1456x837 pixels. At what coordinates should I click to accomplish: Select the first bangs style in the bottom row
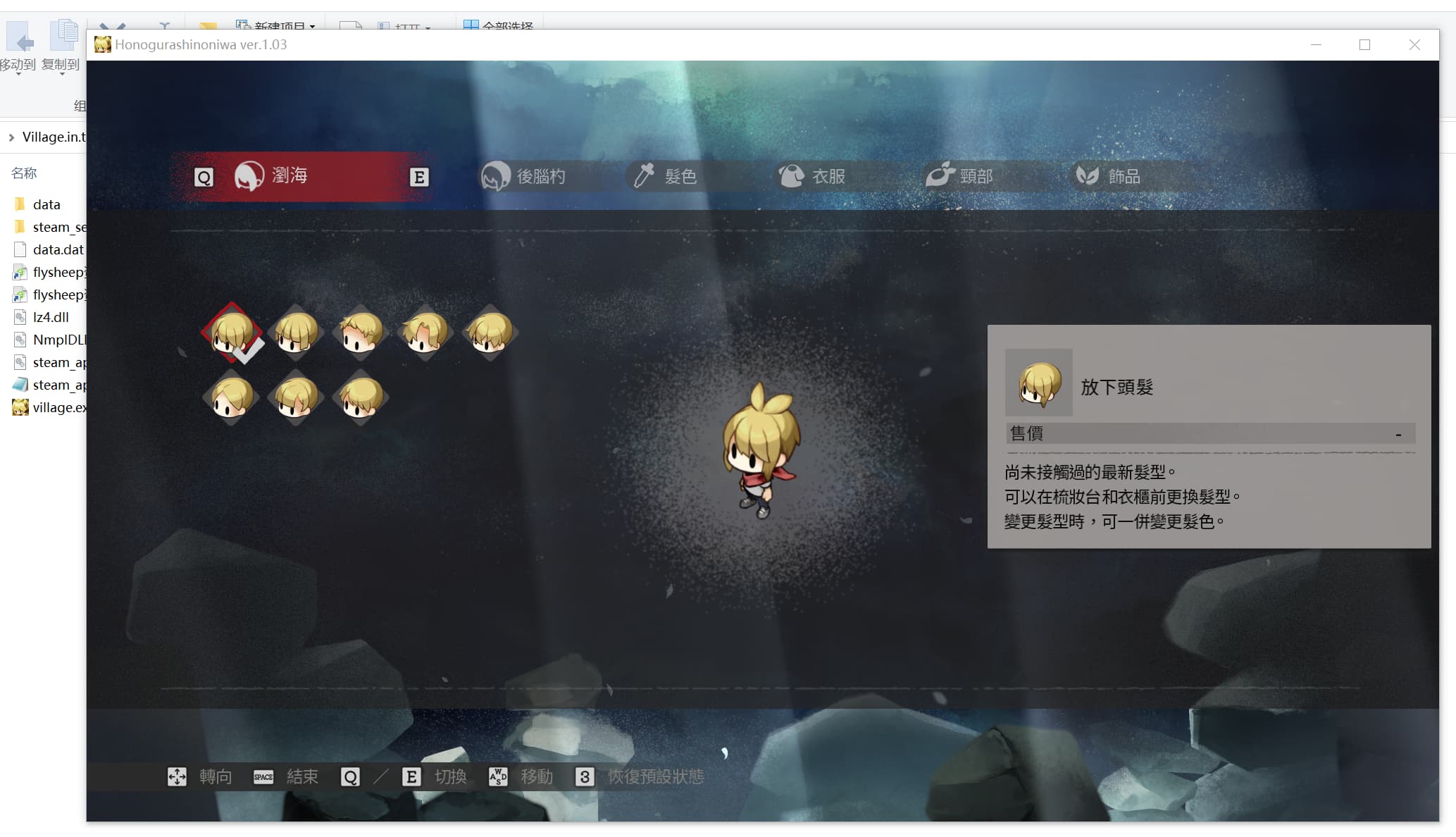232,397
